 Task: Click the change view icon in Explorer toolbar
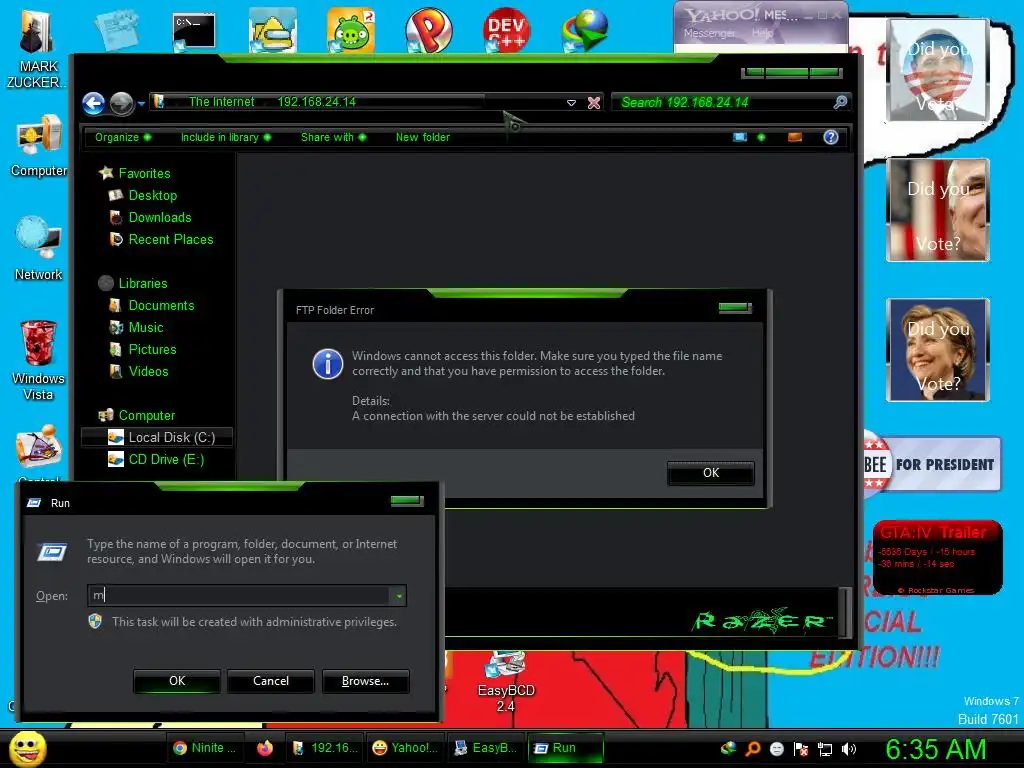tap(740, 137)
